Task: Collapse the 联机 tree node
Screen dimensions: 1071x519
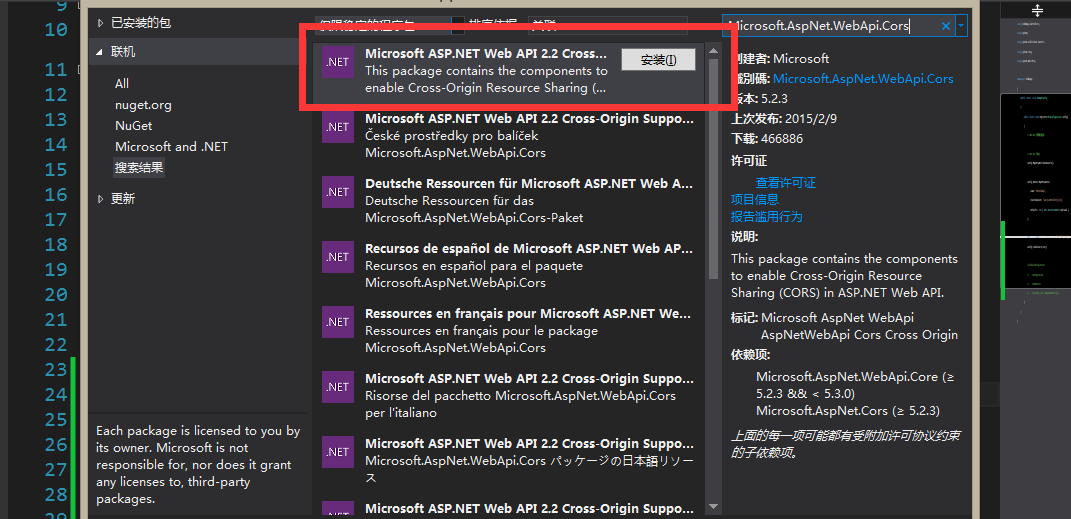Action: coord(100,52)
